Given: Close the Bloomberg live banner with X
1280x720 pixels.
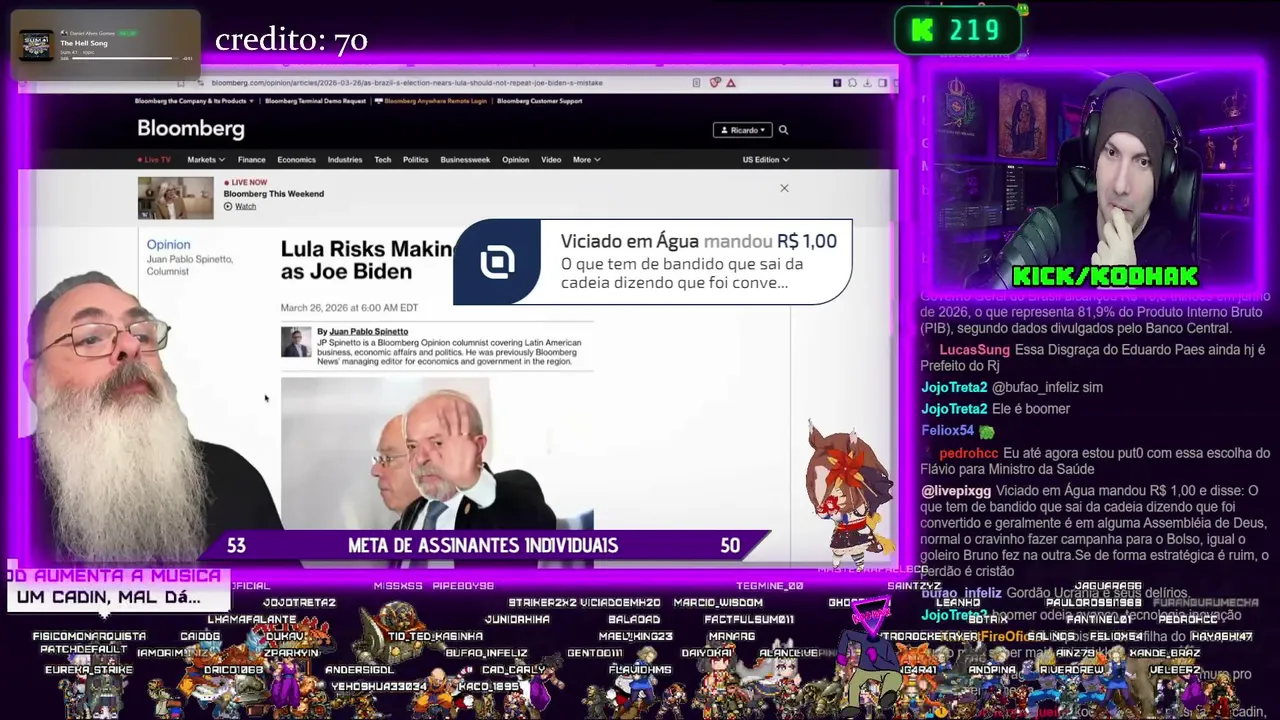Looking at the screenshot, I should (784, 188).
